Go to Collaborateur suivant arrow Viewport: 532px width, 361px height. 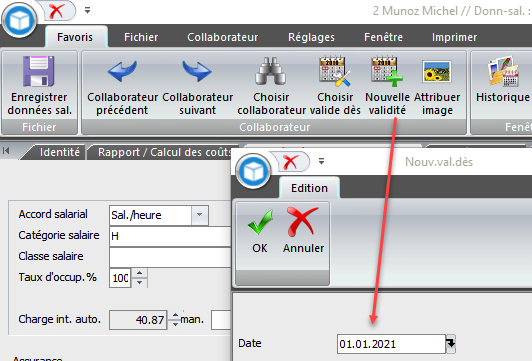197,71
